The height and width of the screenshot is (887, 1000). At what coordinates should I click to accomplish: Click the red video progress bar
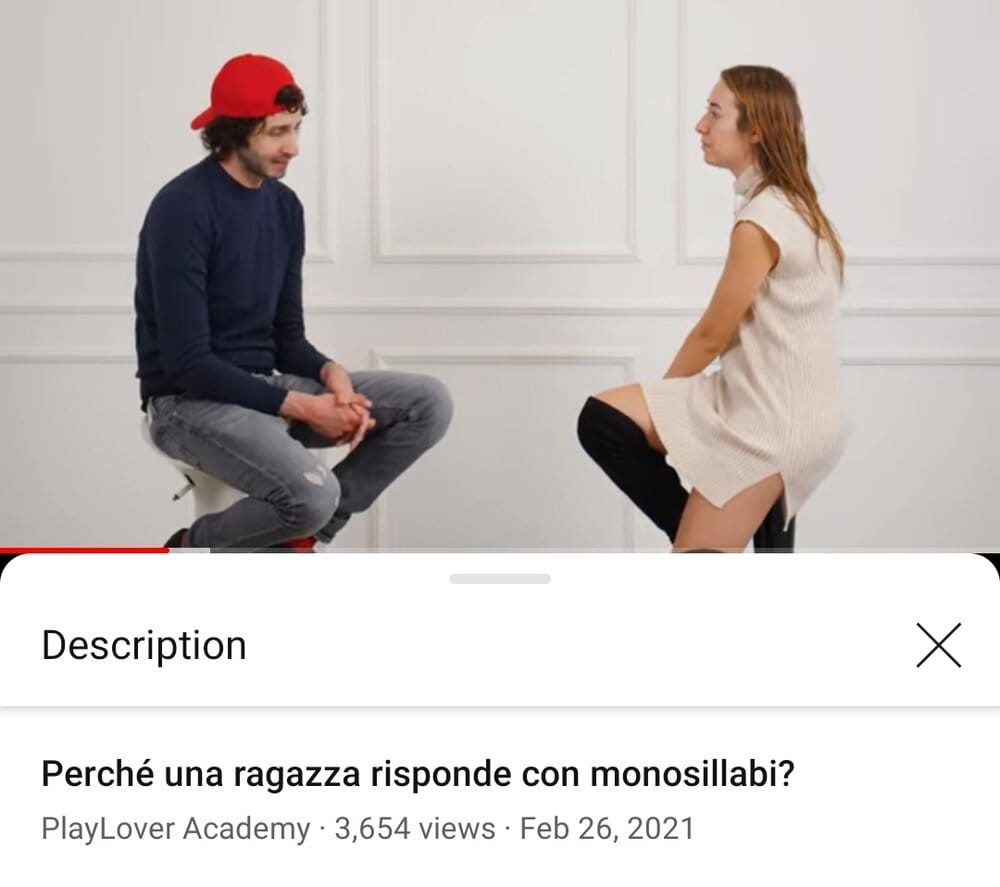pyautogui.click(x=84, y=550)
